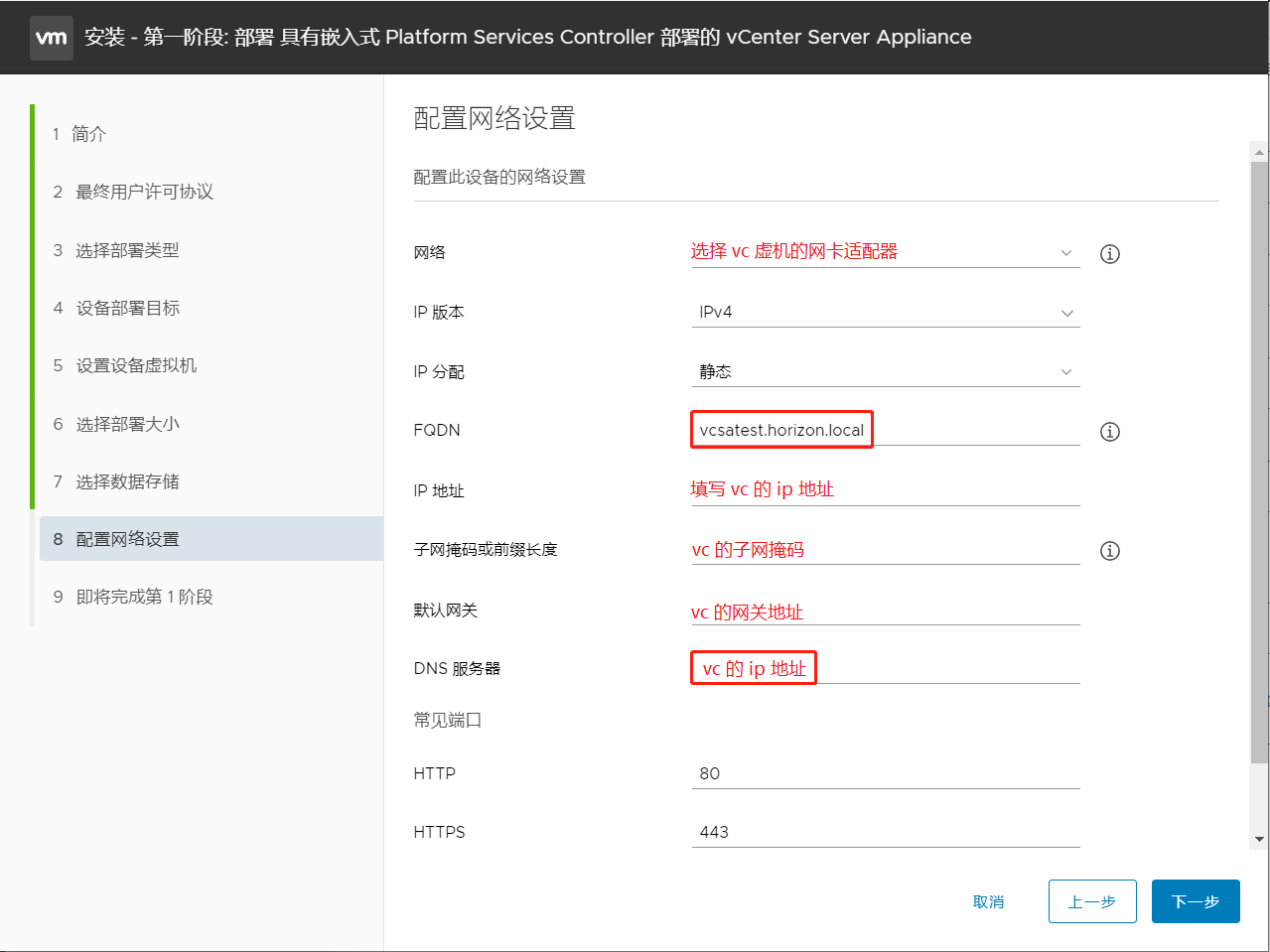The height and width of the screenshot is (952, 1270).
Task: Focus the DNS 服务器 input field
Action: [x=885, y=668]
